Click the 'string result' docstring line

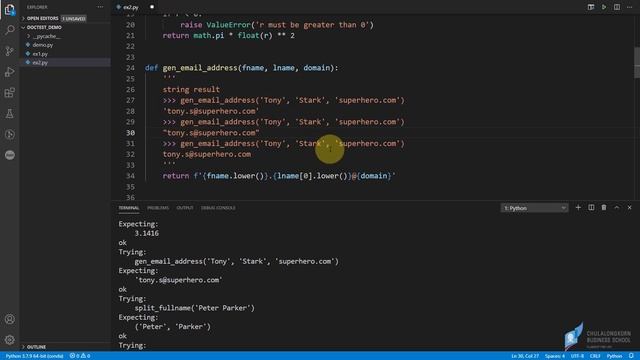pos(191,89)
